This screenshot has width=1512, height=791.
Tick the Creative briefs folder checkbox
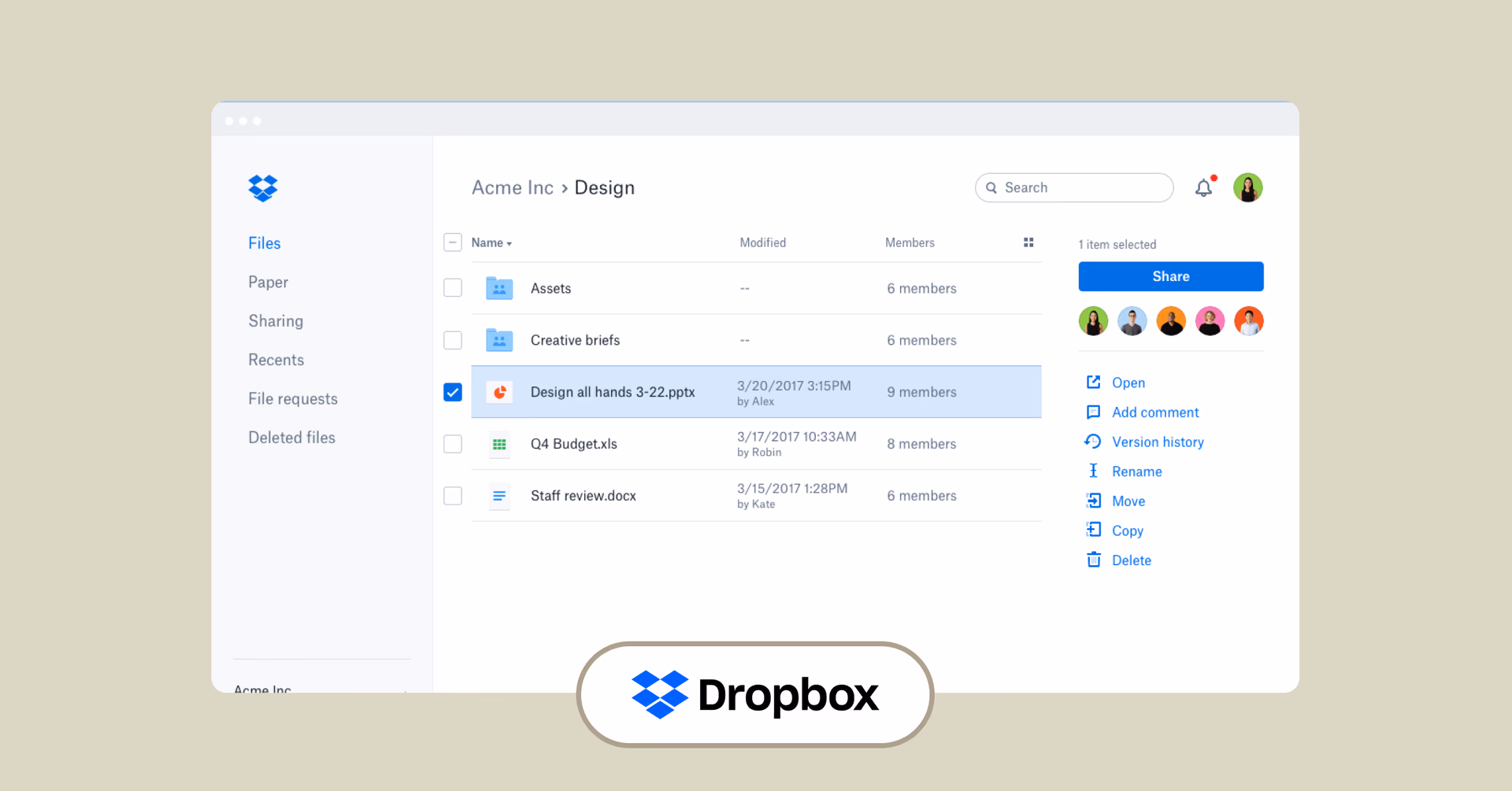(453, 340)
